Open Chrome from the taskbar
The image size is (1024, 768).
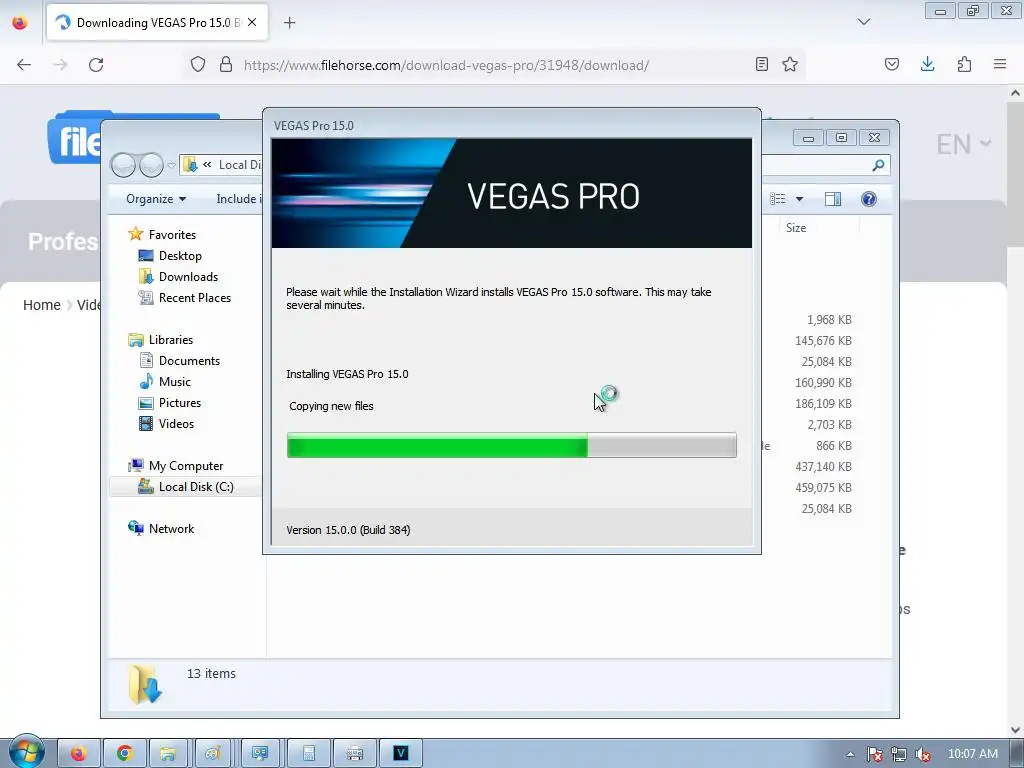click(x=124, y=754)
